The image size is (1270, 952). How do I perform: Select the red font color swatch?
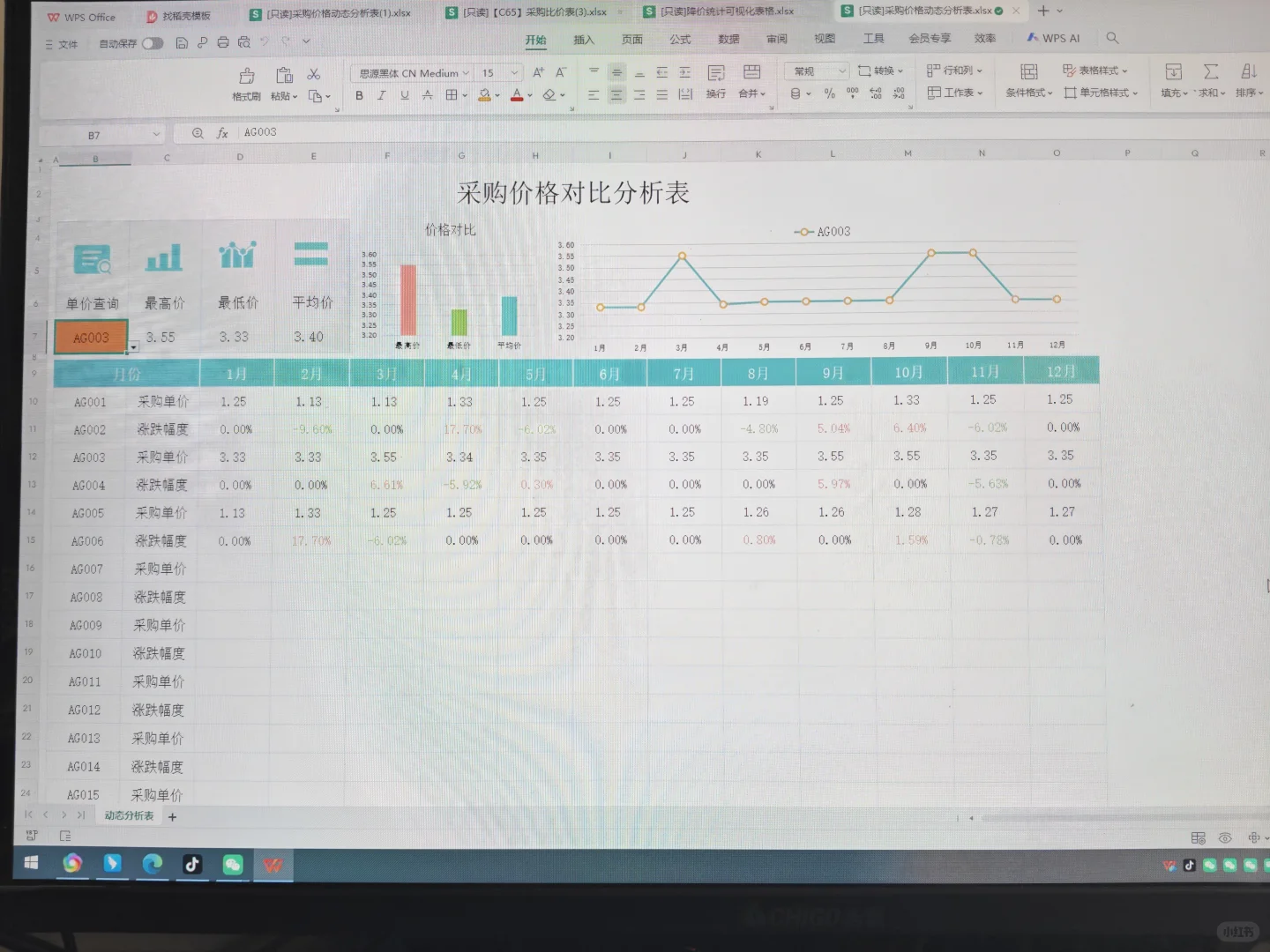click(516, 95)
